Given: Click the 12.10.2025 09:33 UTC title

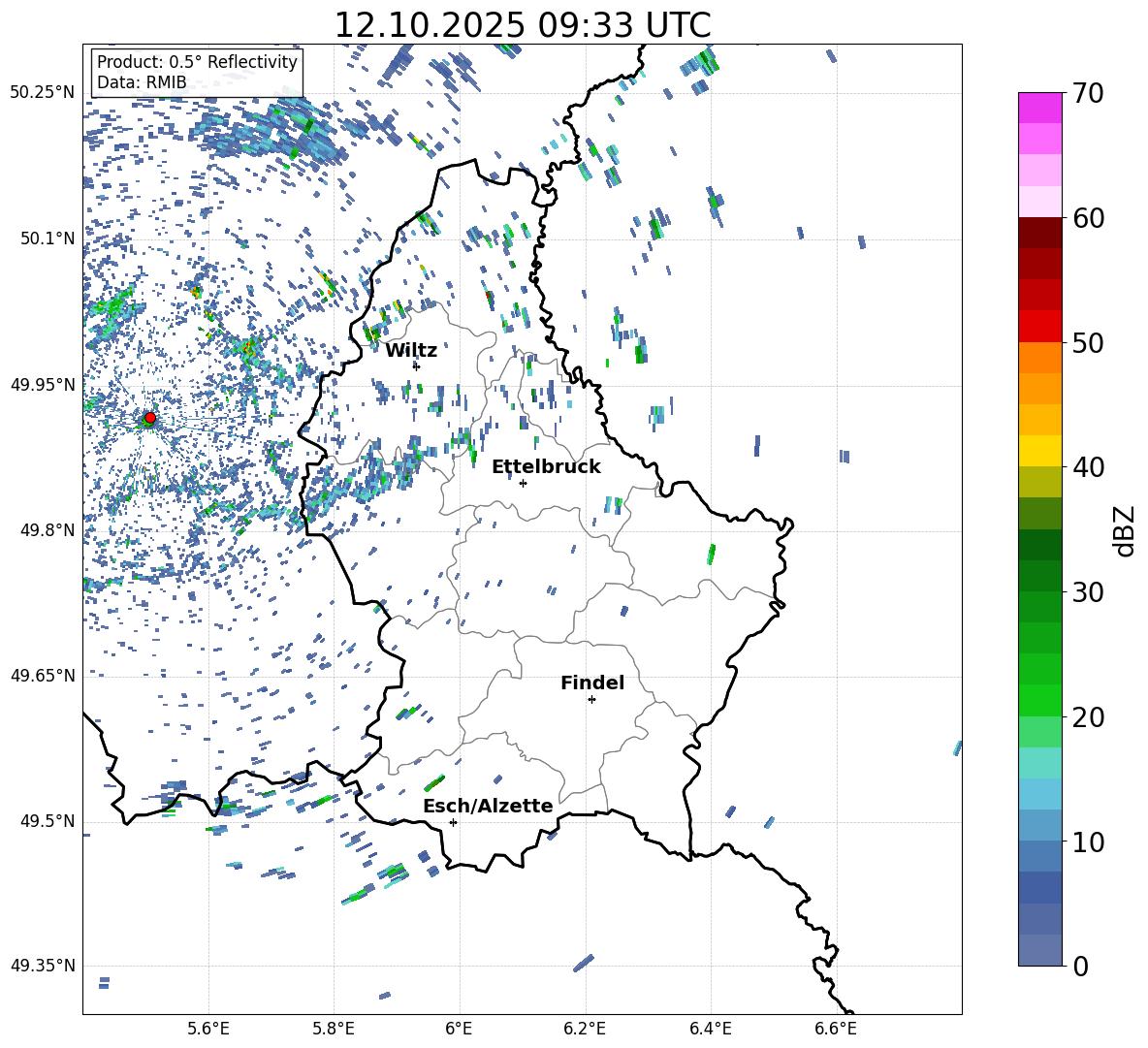Looking at the screenshot, I should tap(522, 25).
